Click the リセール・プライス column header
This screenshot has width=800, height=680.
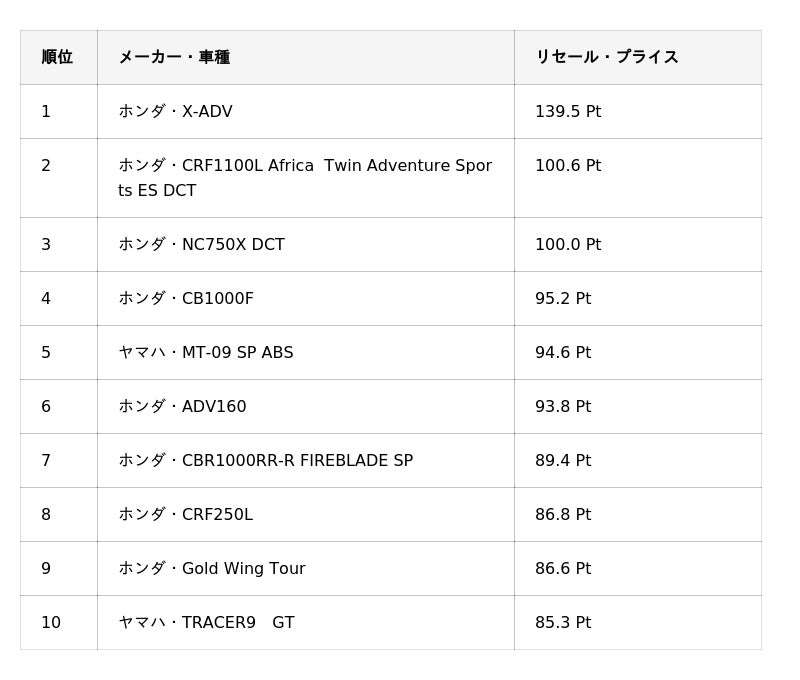click(x=638, y=57)
